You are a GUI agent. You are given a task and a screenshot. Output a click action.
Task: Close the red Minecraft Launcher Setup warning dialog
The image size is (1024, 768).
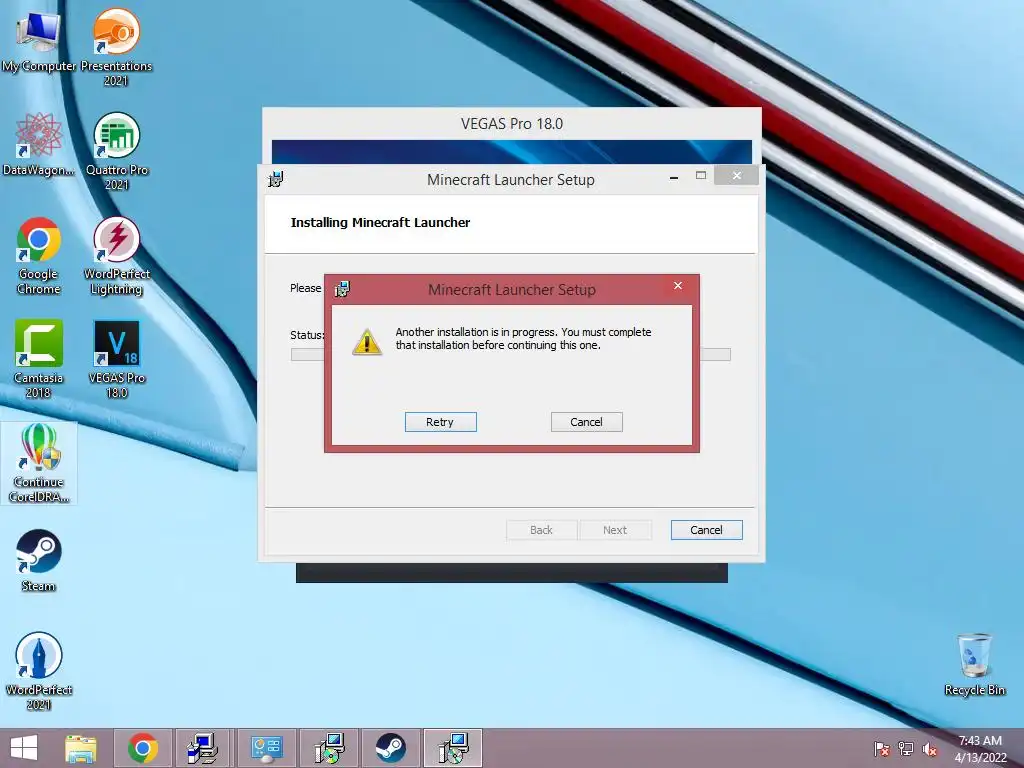tap(678, 286)
